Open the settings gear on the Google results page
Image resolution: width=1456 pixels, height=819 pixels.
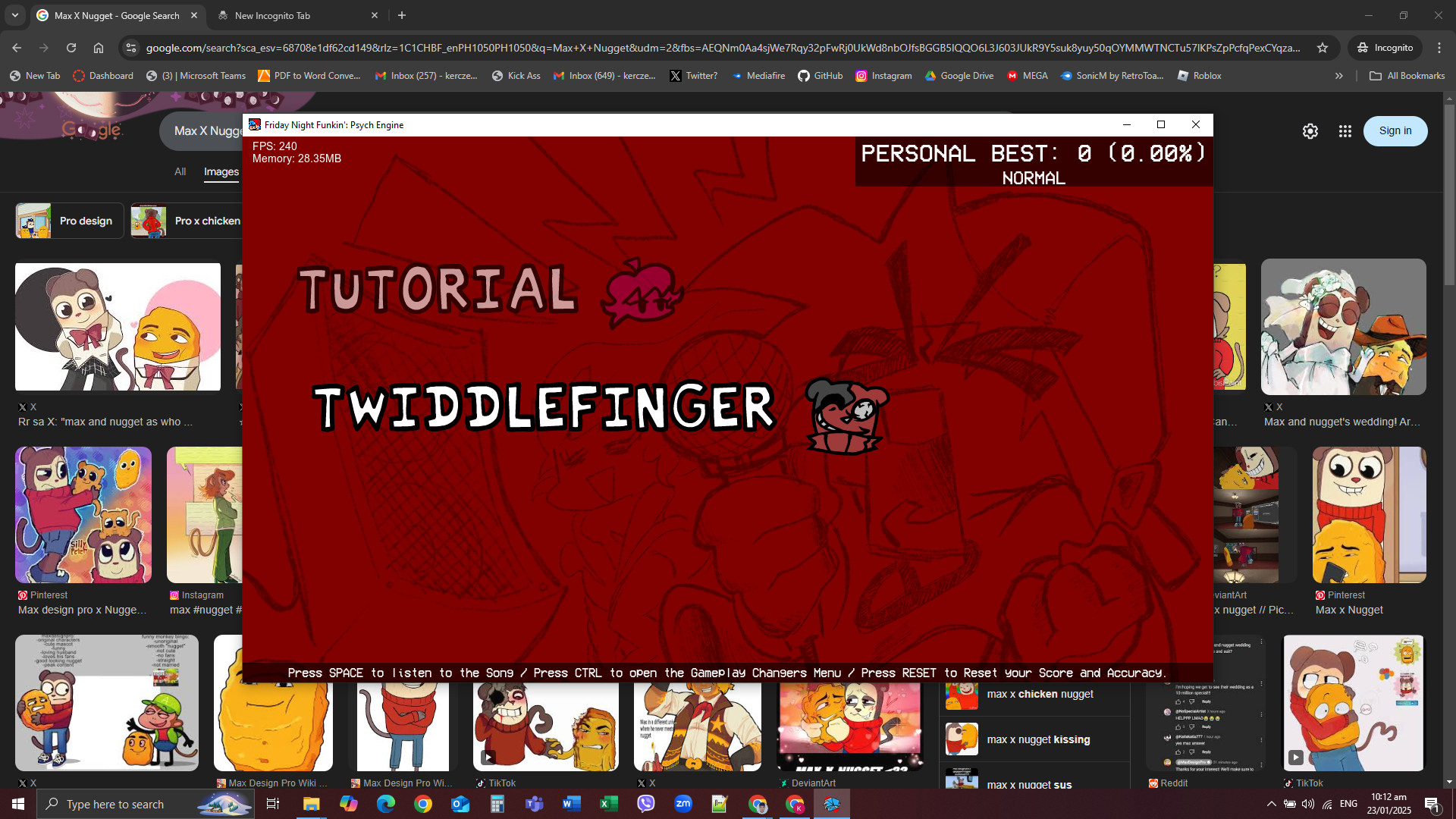tap(1311, 130)
